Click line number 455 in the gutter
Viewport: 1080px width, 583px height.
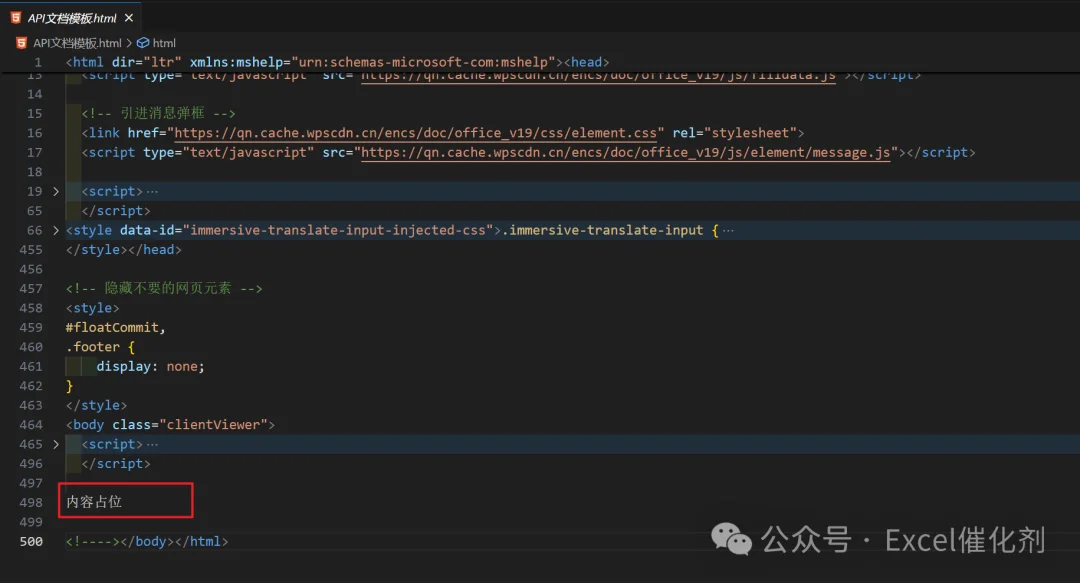click(x=31, y=249)
